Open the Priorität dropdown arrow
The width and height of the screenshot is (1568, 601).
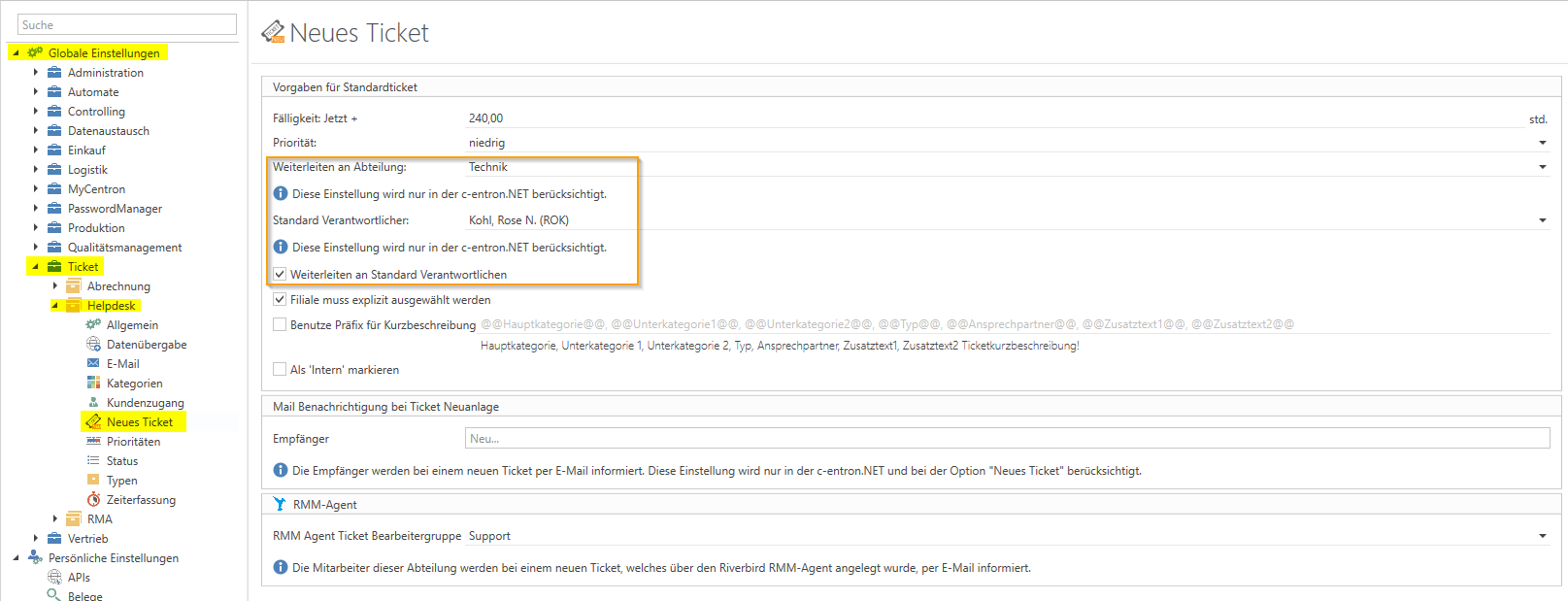pyautogui.click(x=1542, y=143)
